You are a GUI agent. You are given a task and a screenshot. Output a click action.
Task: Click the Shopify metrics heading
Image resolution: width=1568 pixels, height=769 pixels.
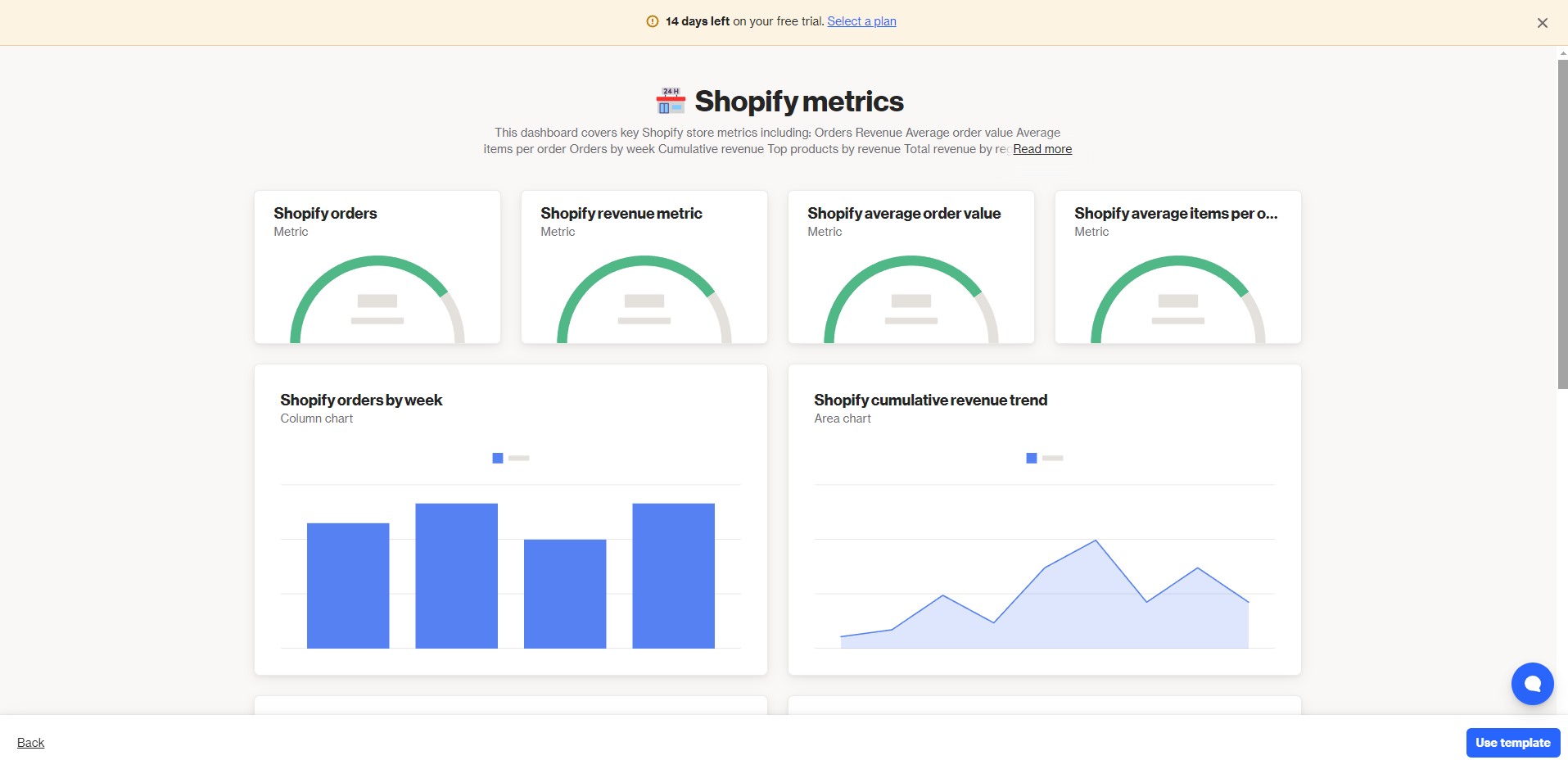799,102
